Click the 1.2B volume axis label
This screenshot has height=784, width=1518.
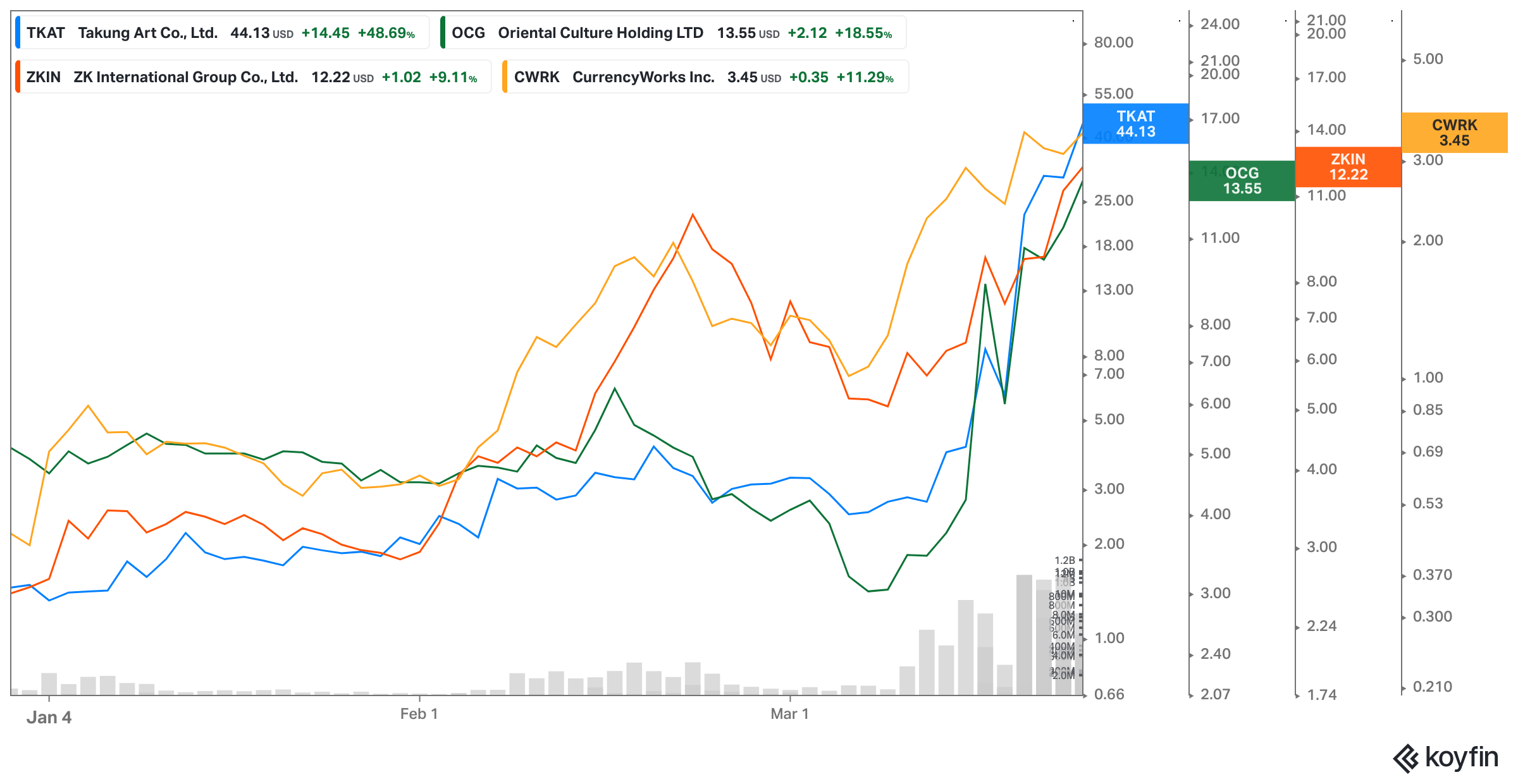[x=1064, y=560]
